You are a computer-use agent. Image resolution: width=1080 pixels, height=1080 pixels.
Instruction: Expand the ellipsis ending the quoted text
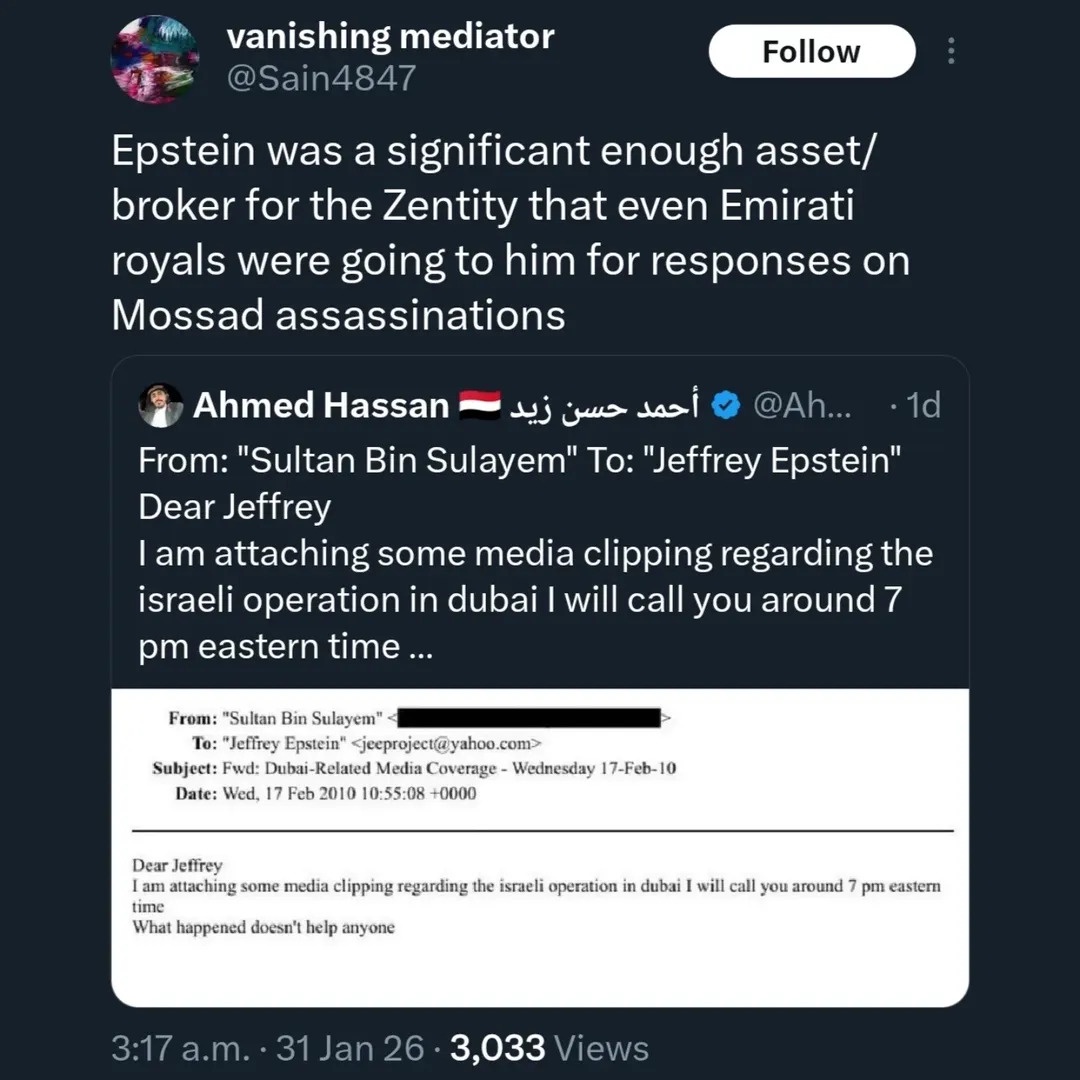tap(420, 647)
